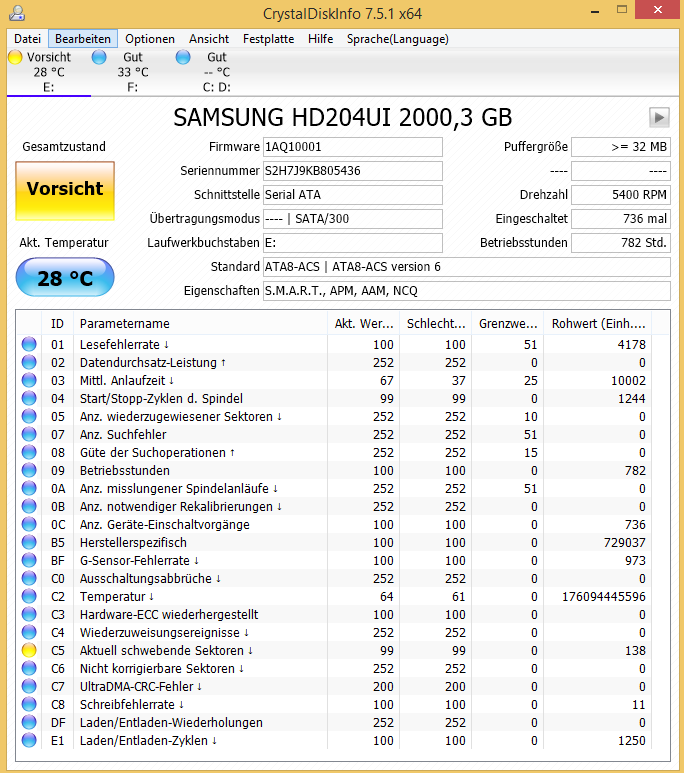
Task: Click the Eingeschaltet field 736 mal
Action: tap(621, 219)
